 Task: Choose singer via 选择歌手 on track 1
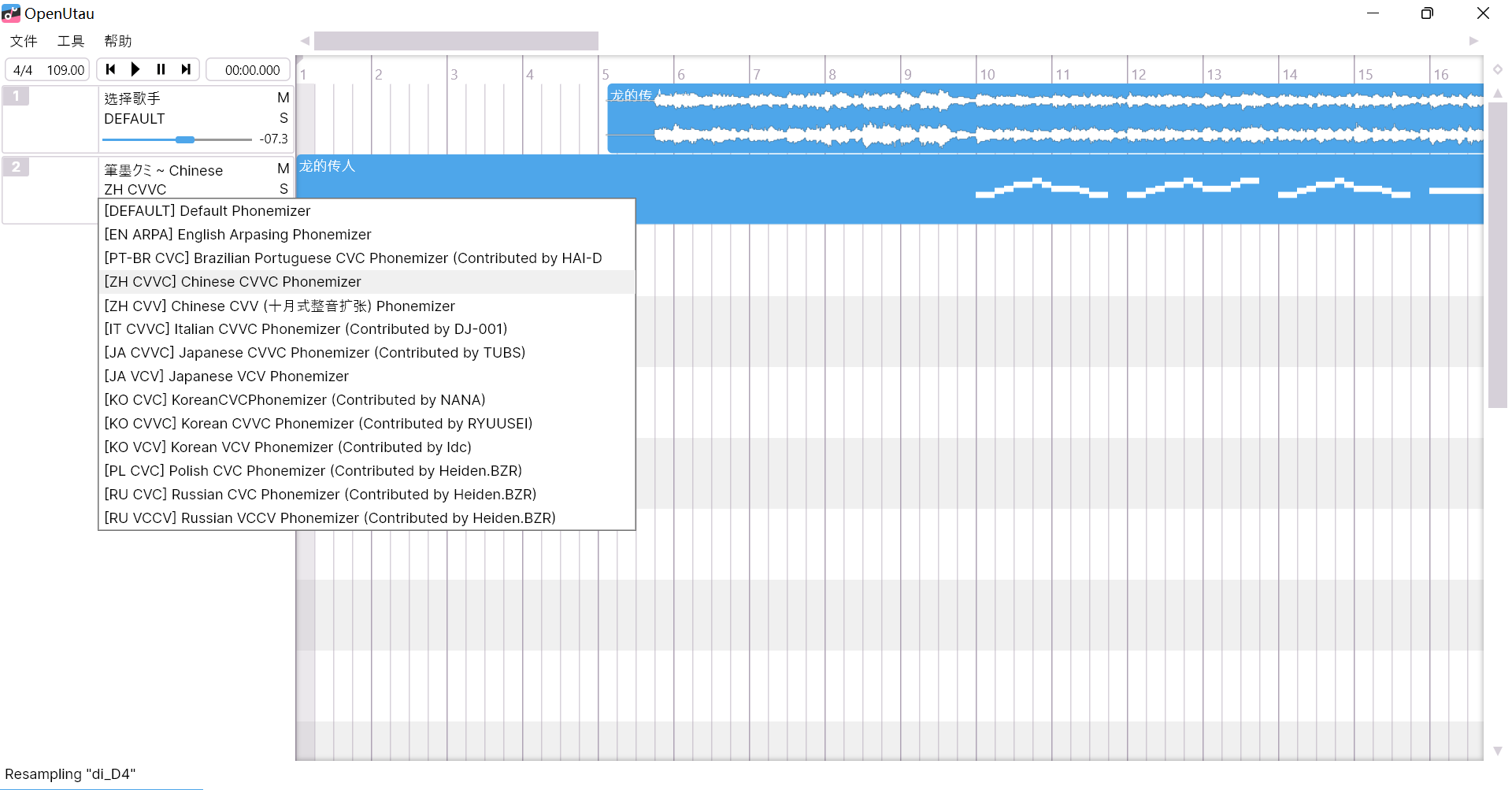click(x=132, y=98)
